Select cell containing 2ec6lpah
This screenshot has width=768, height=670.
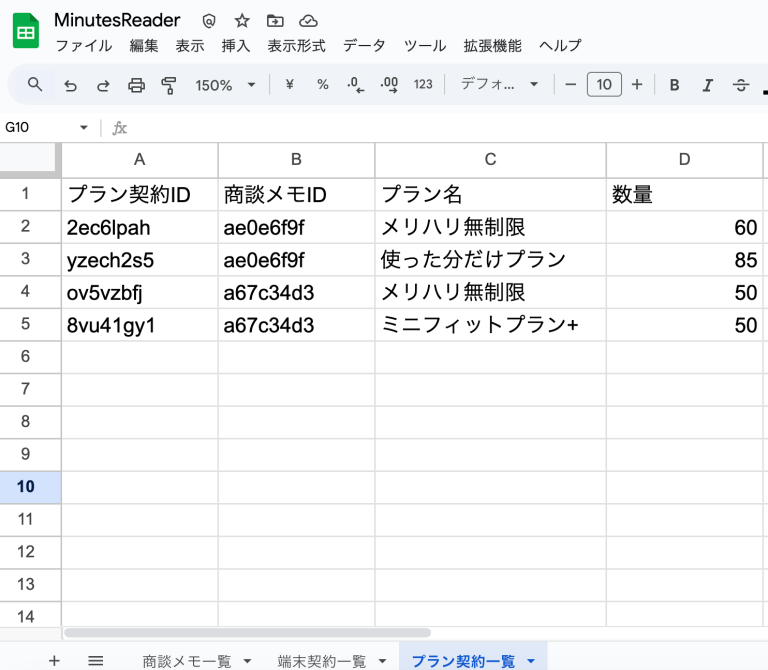pos(140,227)
